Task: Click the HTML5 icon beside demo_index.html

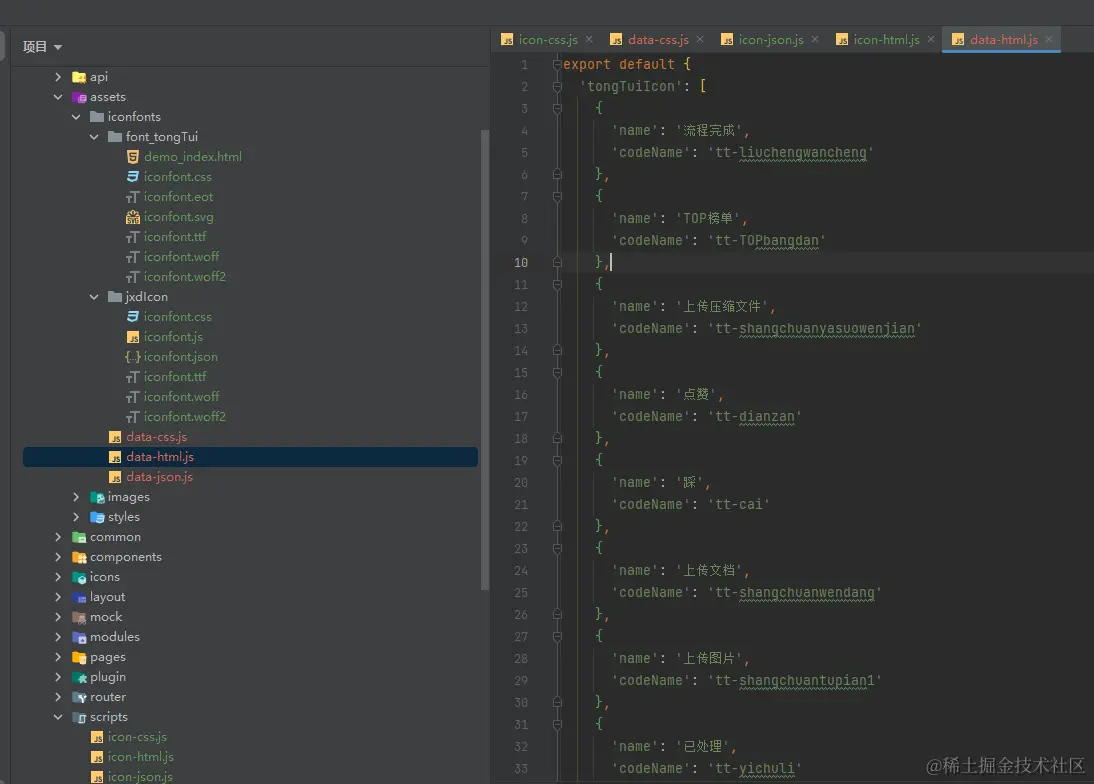Action: (133, 157)
